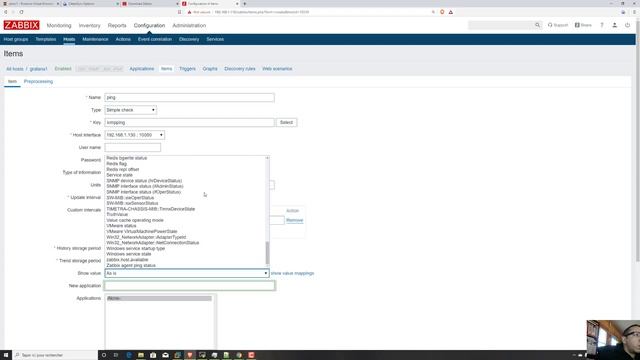Go to Event correlation submenu
Screen dimensions: 640x360
155,39
